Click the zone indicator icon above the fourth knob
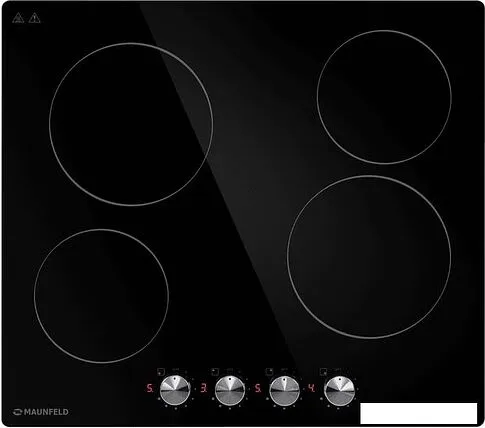The image size is (485, 428). click(323, 371)
